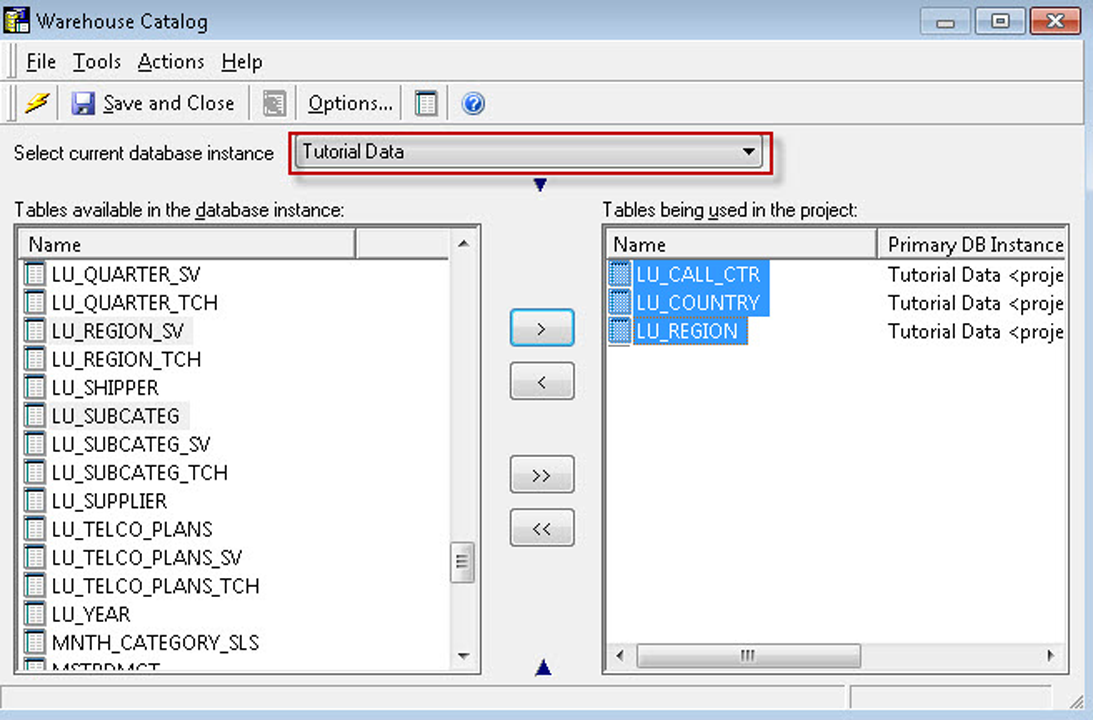Click the single right arrow add button

pyautogui.click(x=542, y=328)
